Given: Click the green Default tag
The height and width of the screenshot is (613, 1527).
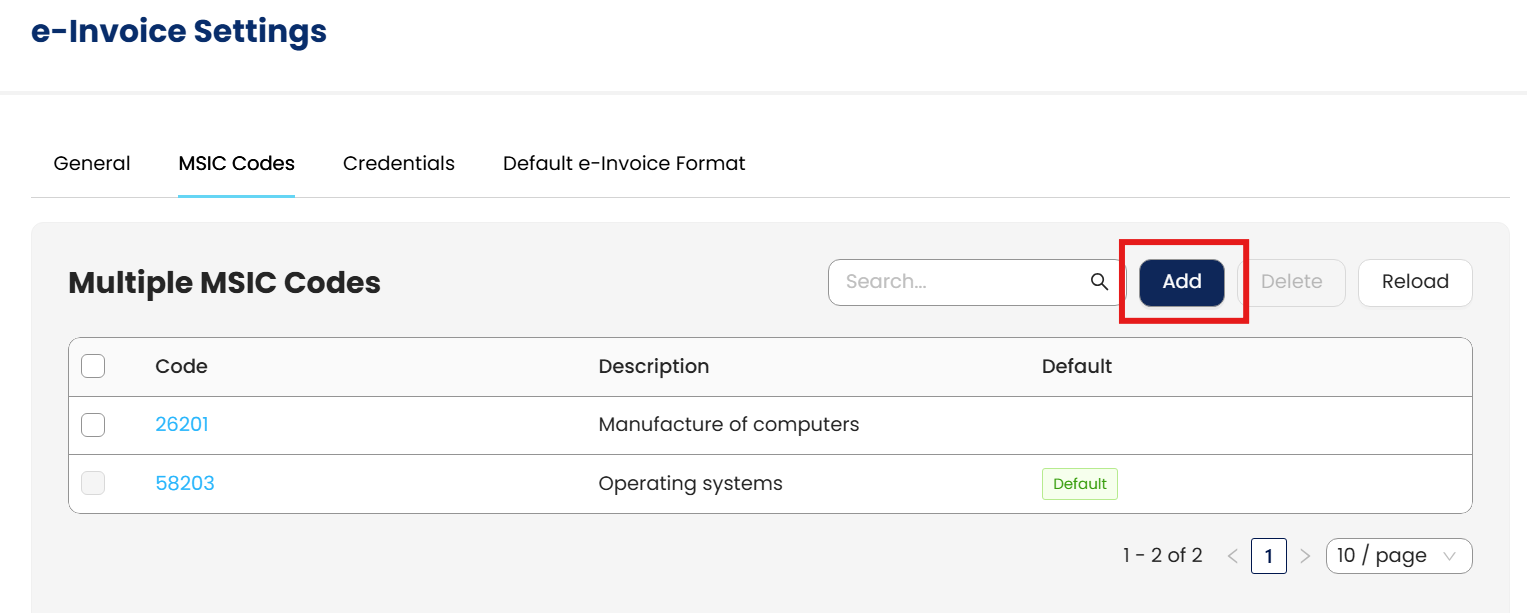Looking at the screenshot, I should (1079, 484).
